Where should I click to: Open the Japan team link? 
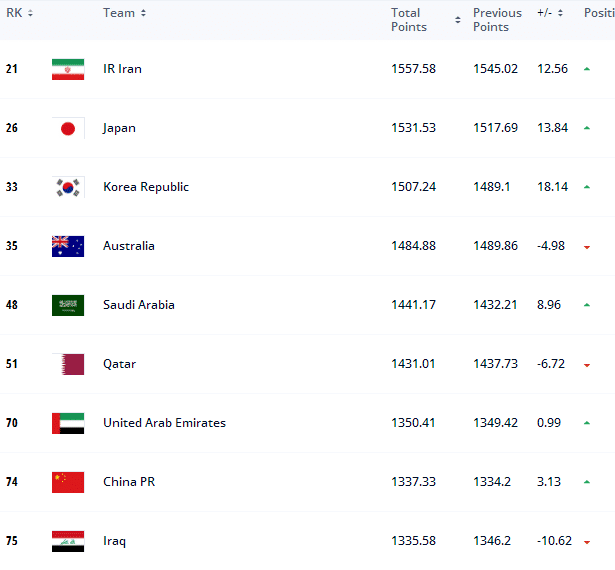tap(119, 128)
